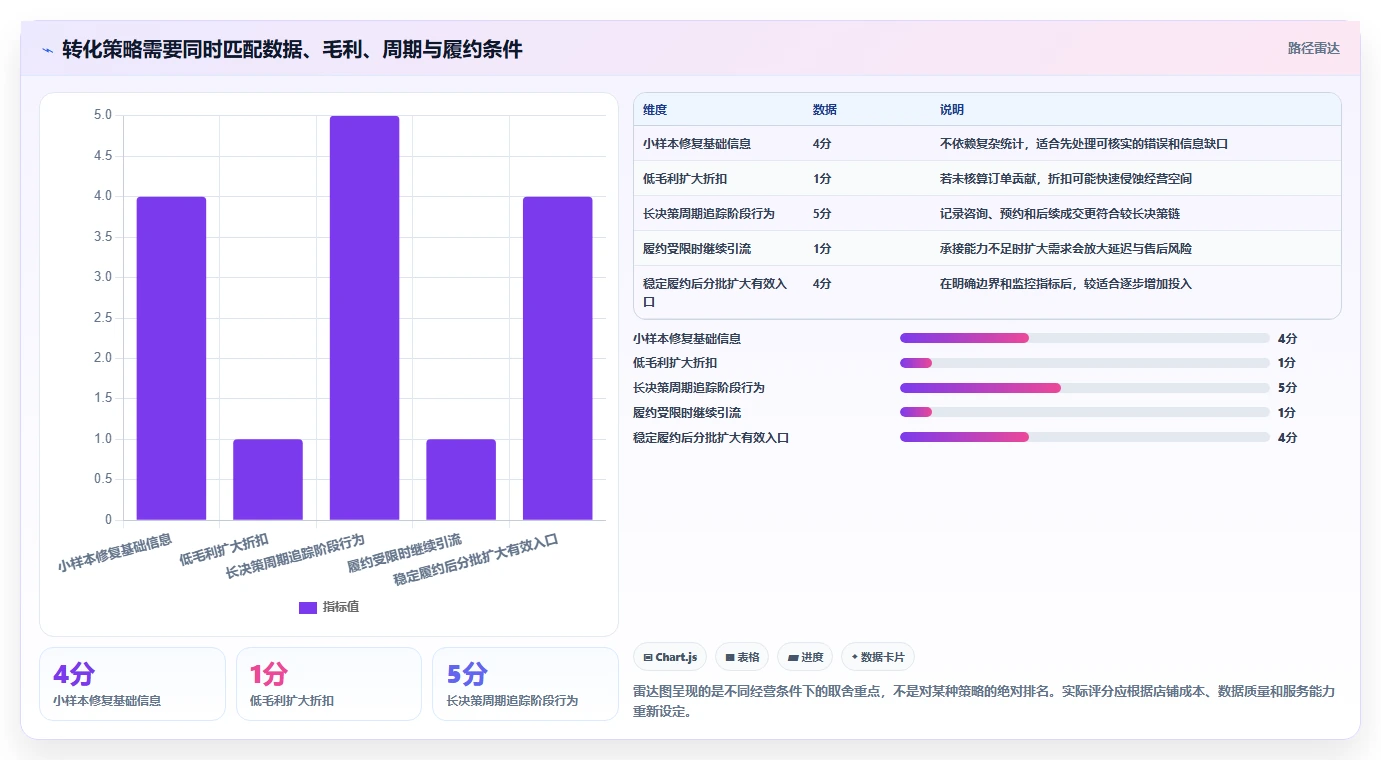Click table cell 履约受限时继续引流
Screen dimensions: 1381x760
pyautogui.click(x=697, y=249)
